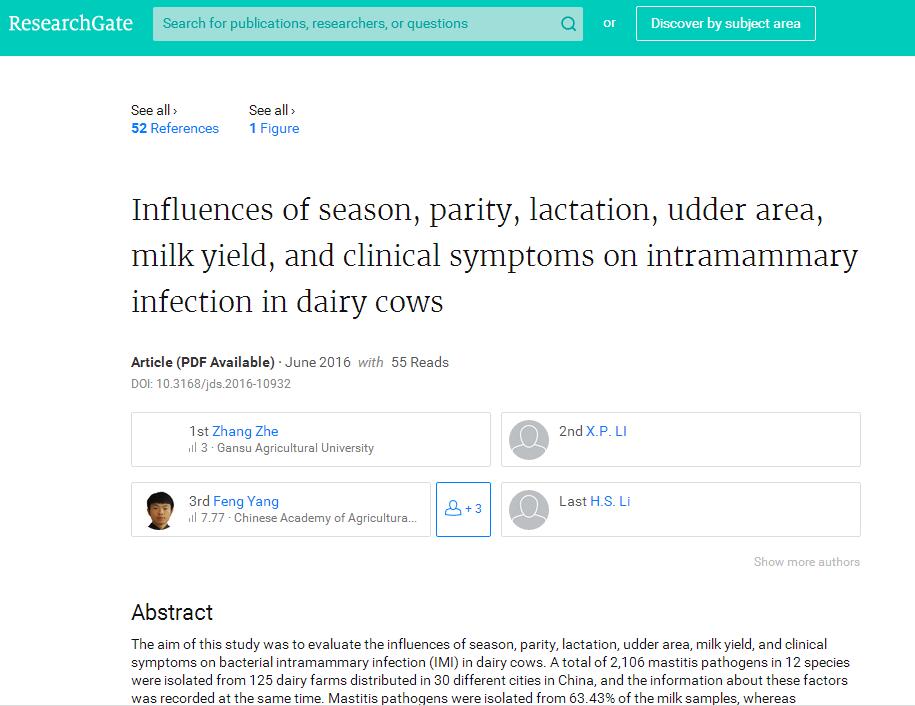The height and width of the screenshot is (706, 915).
Task: Expand See all above References
Action: click(154, 110)
